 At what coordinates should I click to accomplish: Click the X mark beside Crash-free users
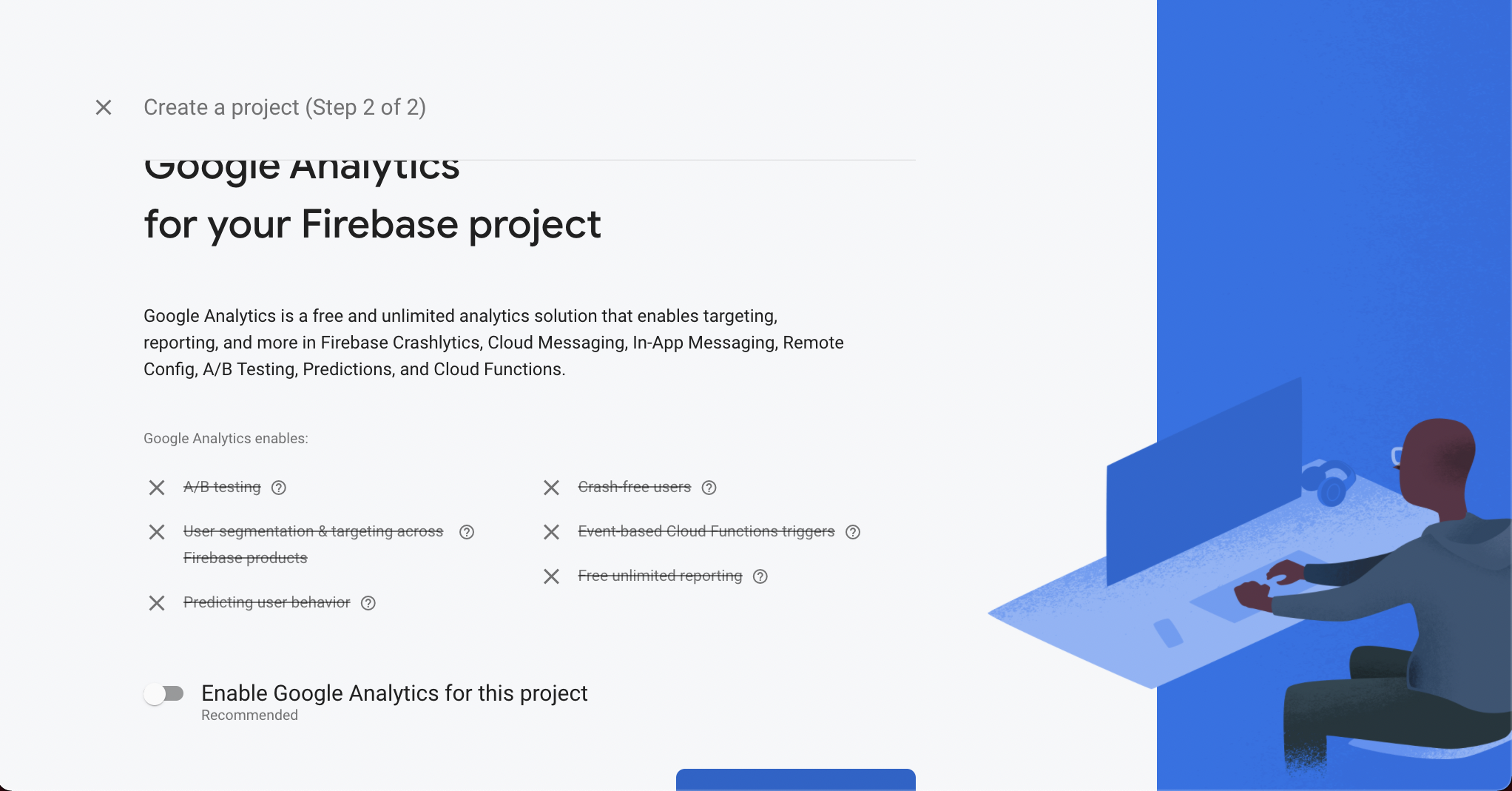551,488
